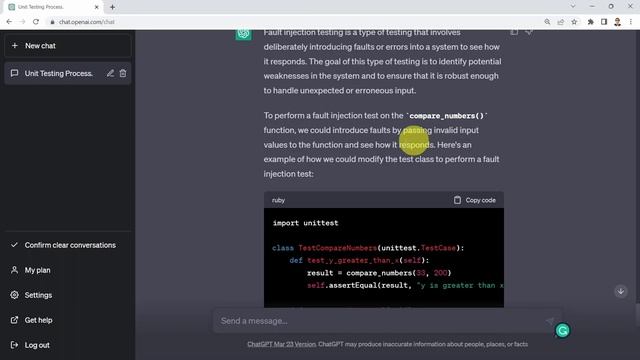The height and width of the screenshot is (360, 640).
Task: Reload the page
Action: [x=36, y=22]
